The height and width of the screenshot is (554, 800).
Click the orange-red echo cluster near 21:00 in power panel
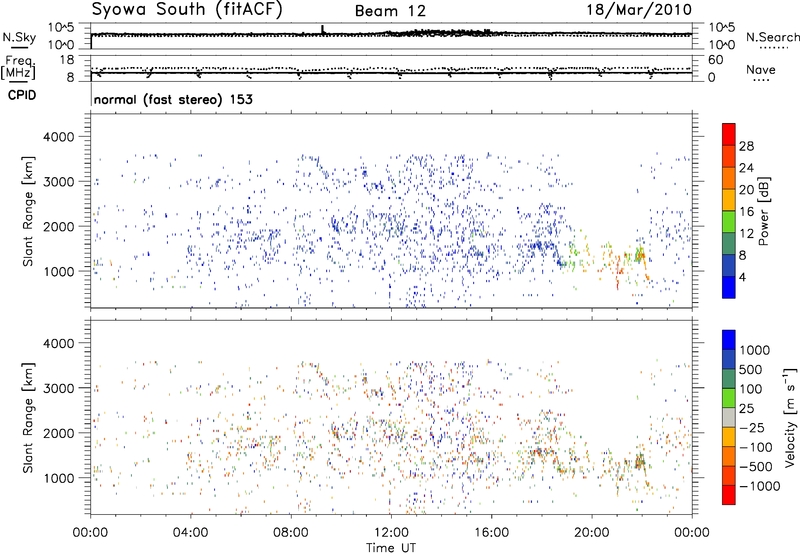[x=618, y=269]
